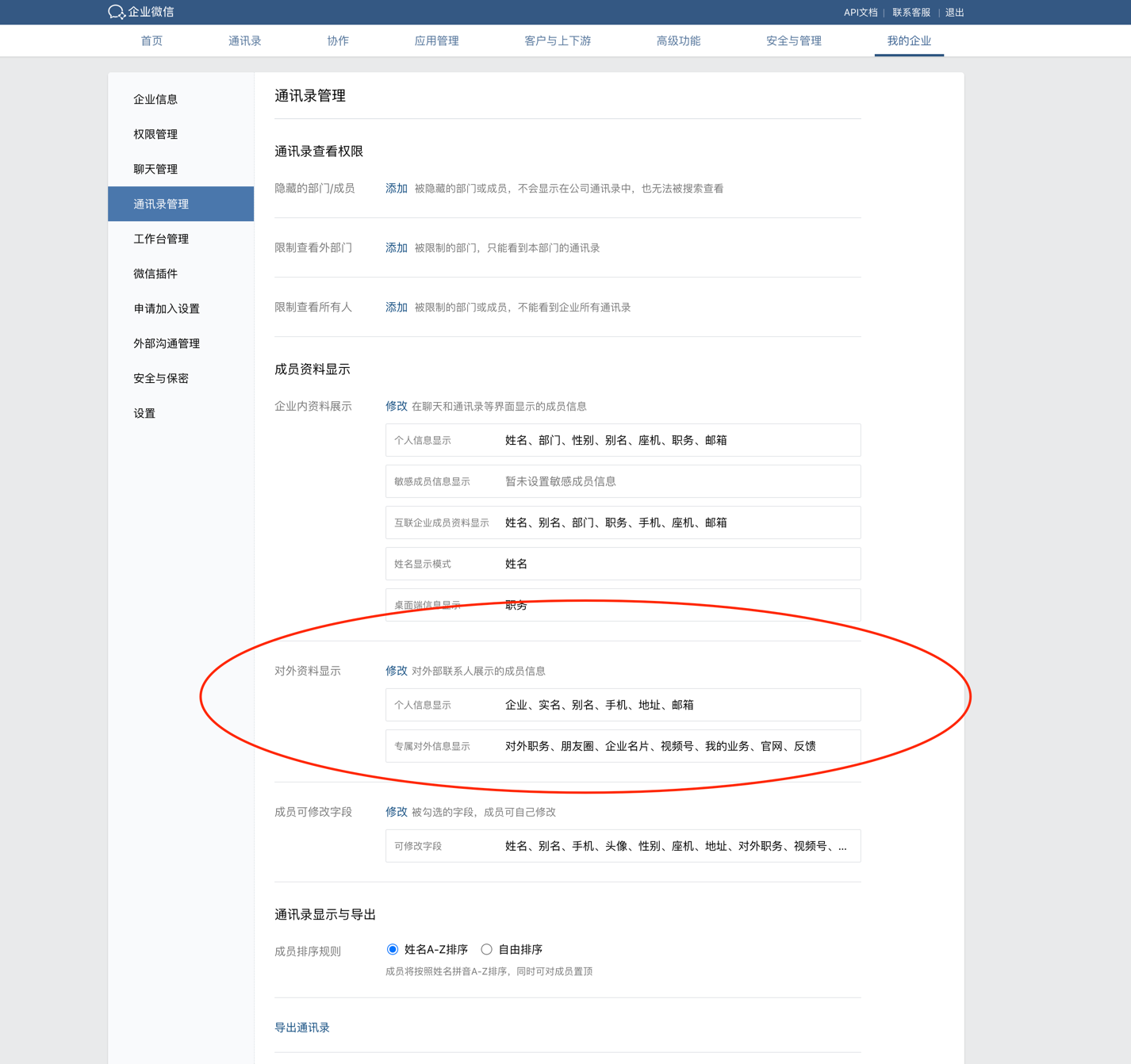This screenshot has width=1131, height=1064.
Task: Select 通讯录管理 sidebar item
Action: (181, 204)
